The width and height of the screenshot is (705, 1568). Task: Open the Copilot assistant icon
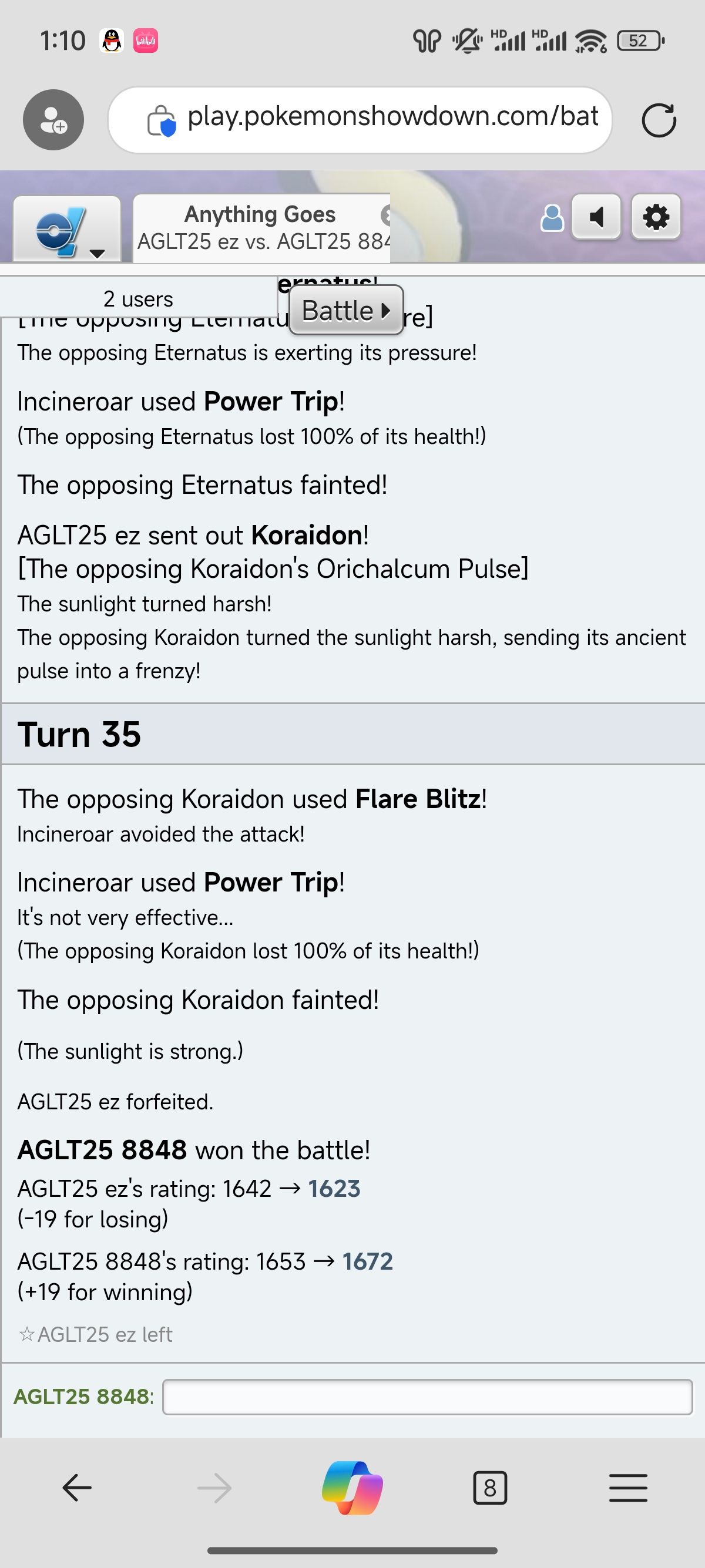coord(352,1488)
